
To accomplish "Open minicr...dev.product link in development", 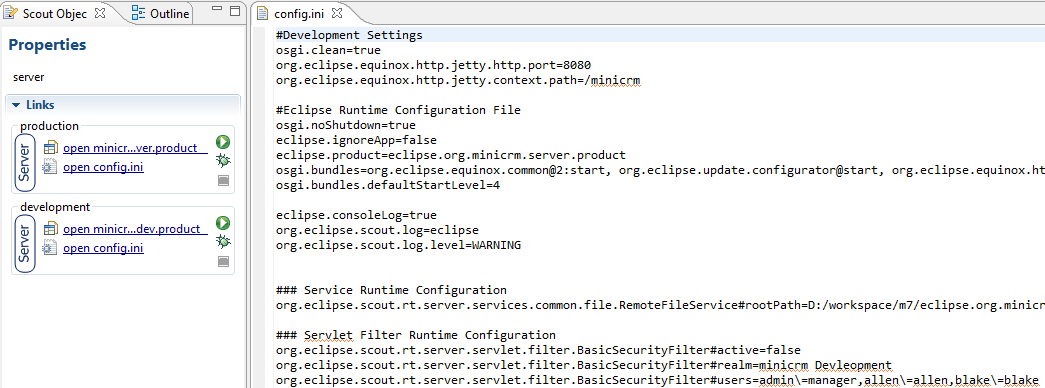I will [x=135, y=229].
